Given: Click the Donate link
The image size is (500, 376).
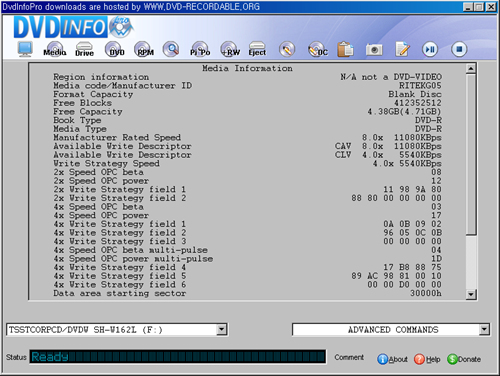Looking at the screenshot, I should pyautogui.click(x=464, y=359).
